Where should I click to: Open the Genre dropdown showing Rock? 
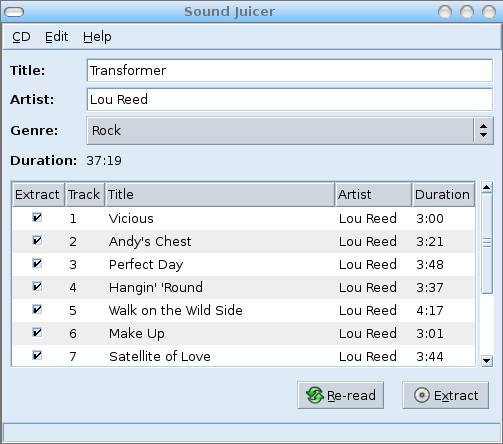[x=289, y=130]
